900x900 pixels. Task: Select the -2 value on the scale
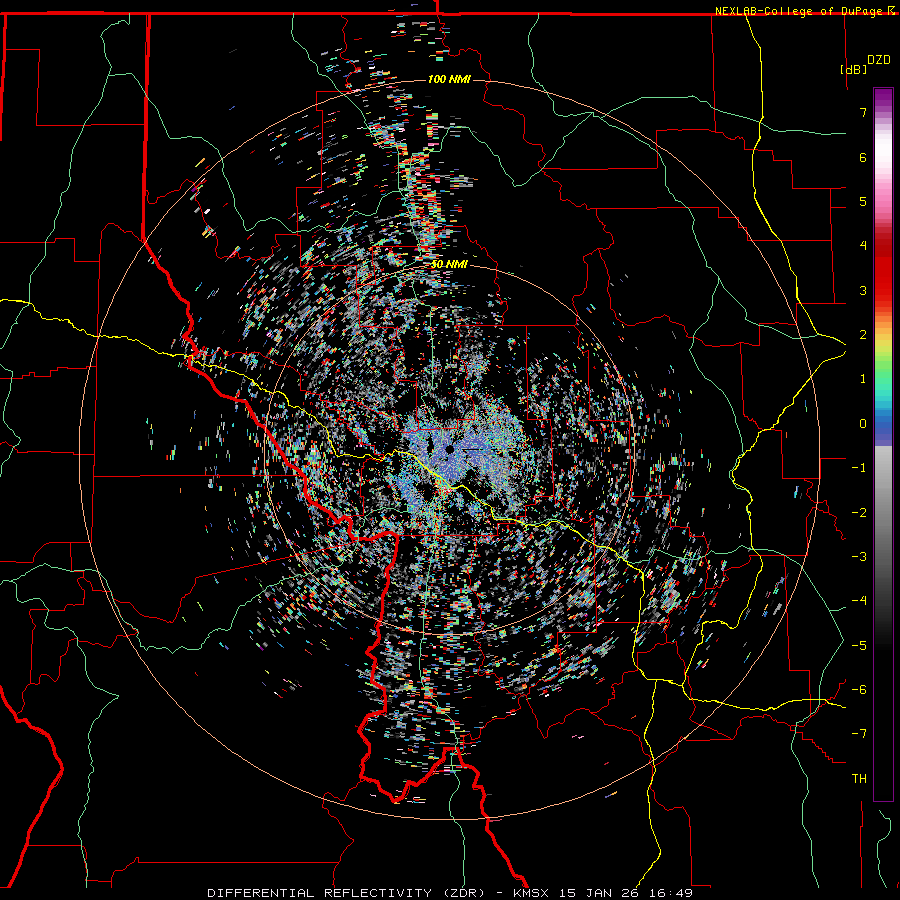click(859, 513)
